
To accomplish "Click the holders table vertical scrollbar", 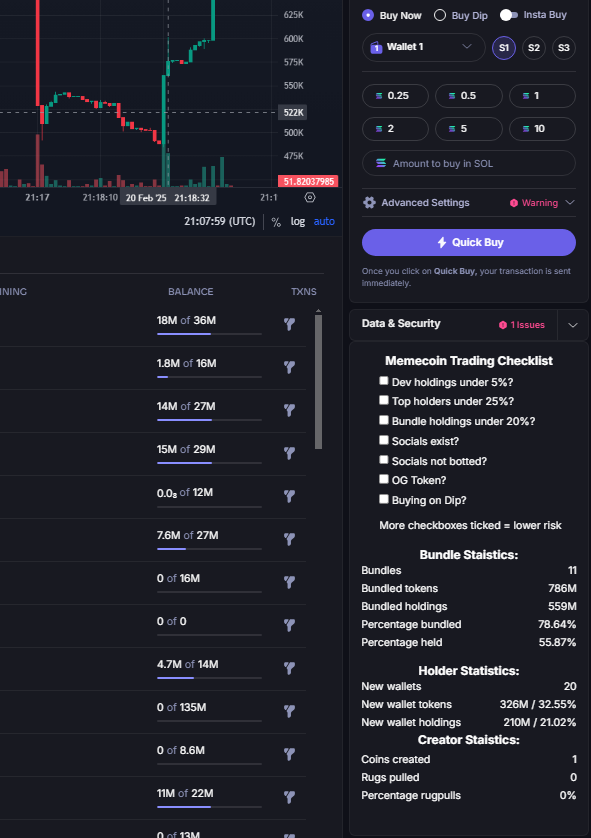I will (x=318, y=382).
